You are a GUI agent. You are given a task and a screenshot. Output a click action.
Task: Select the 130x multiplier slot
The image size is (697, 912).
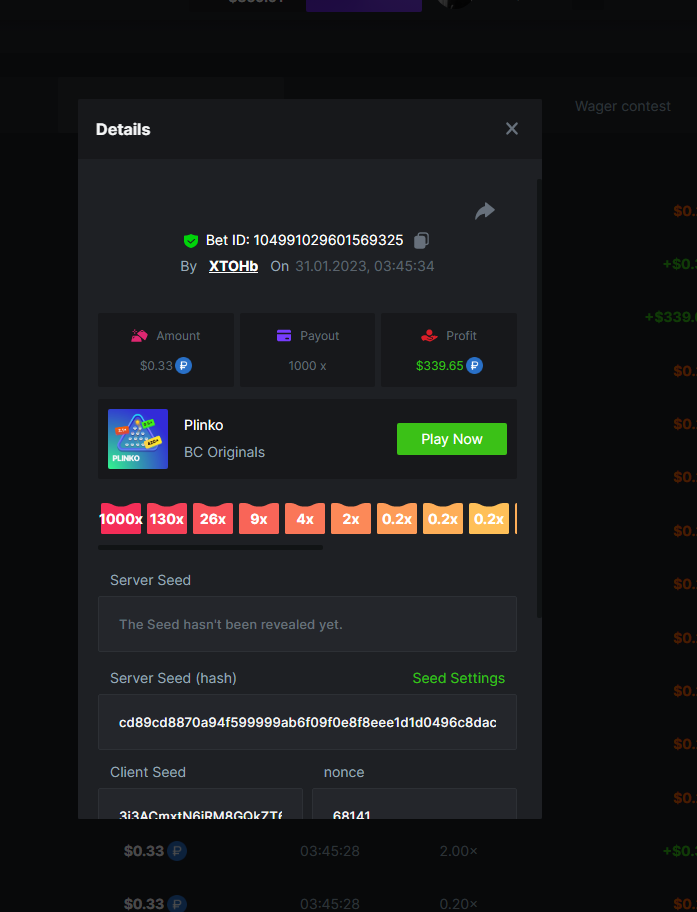click(x=167, y=519)
